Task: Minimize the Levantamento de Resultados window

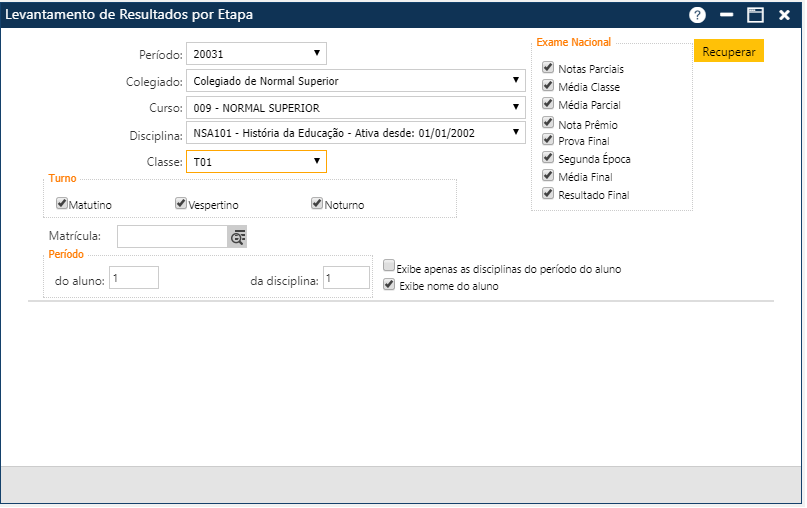Action: point(727,15)
